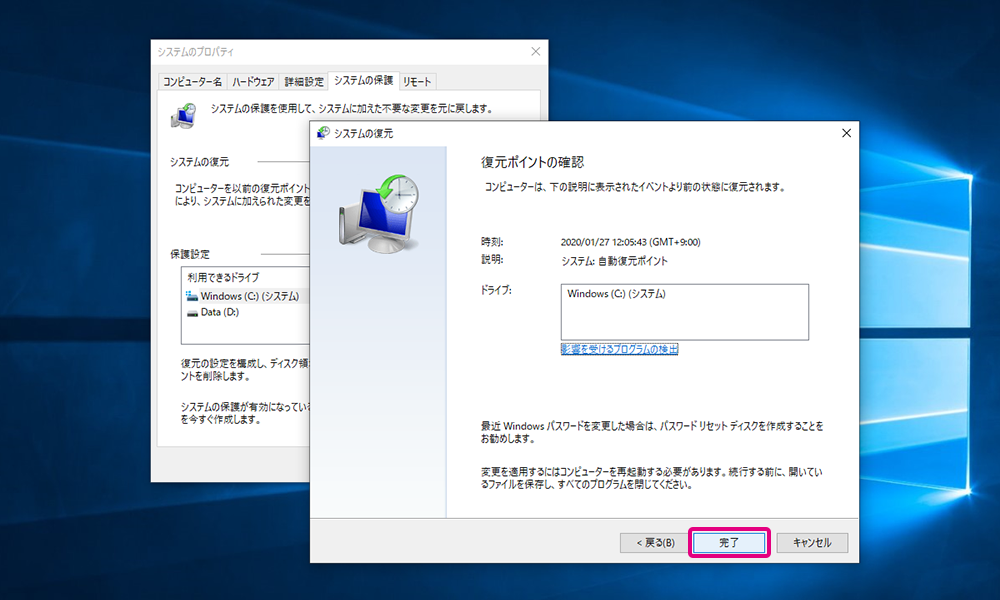1000x600 pixels.
Task: Click the 復元ポイントの確認 heading
Action: click(532, 162)
